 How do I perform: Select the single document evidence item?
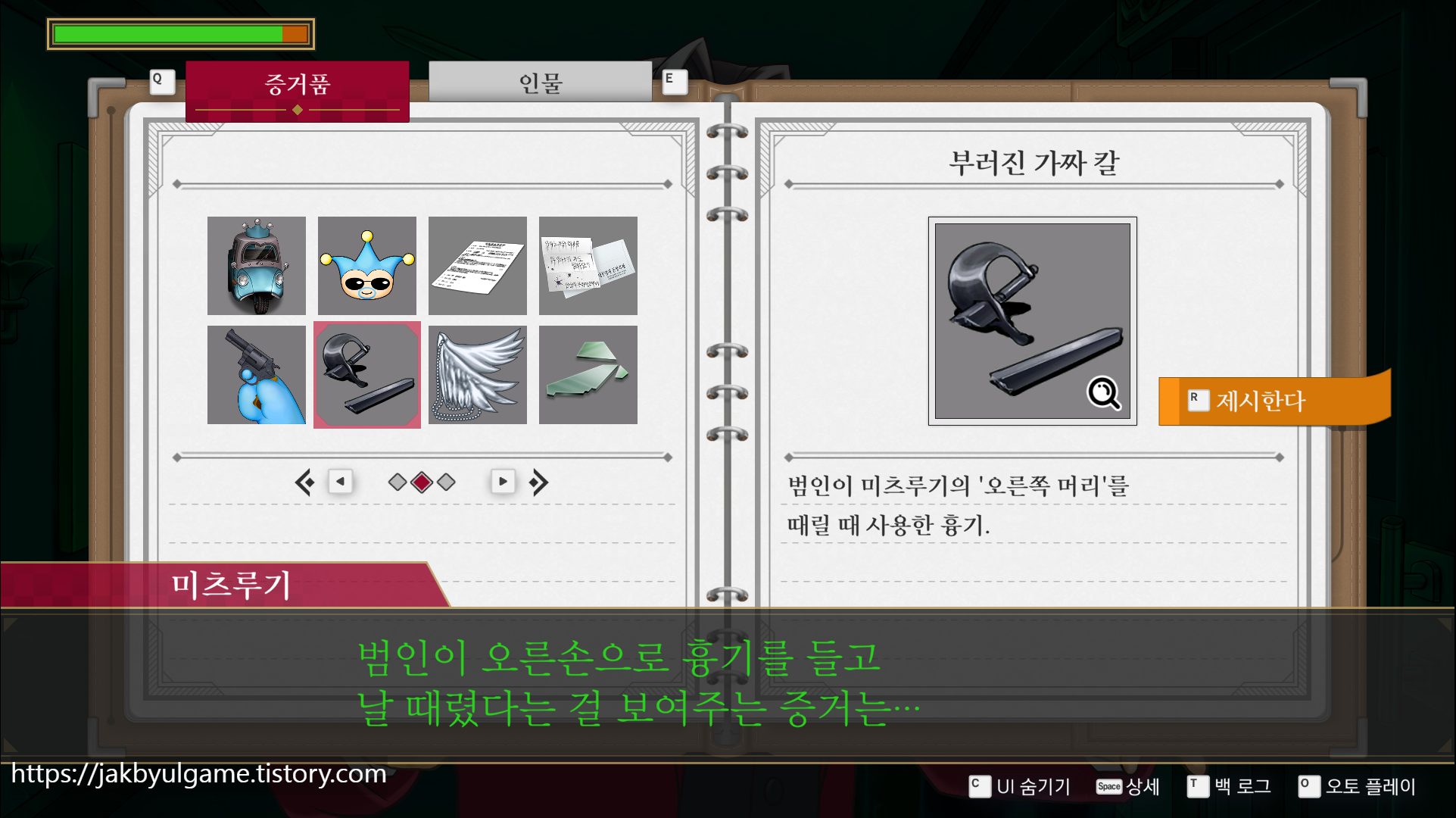click(x=478, y=266)
